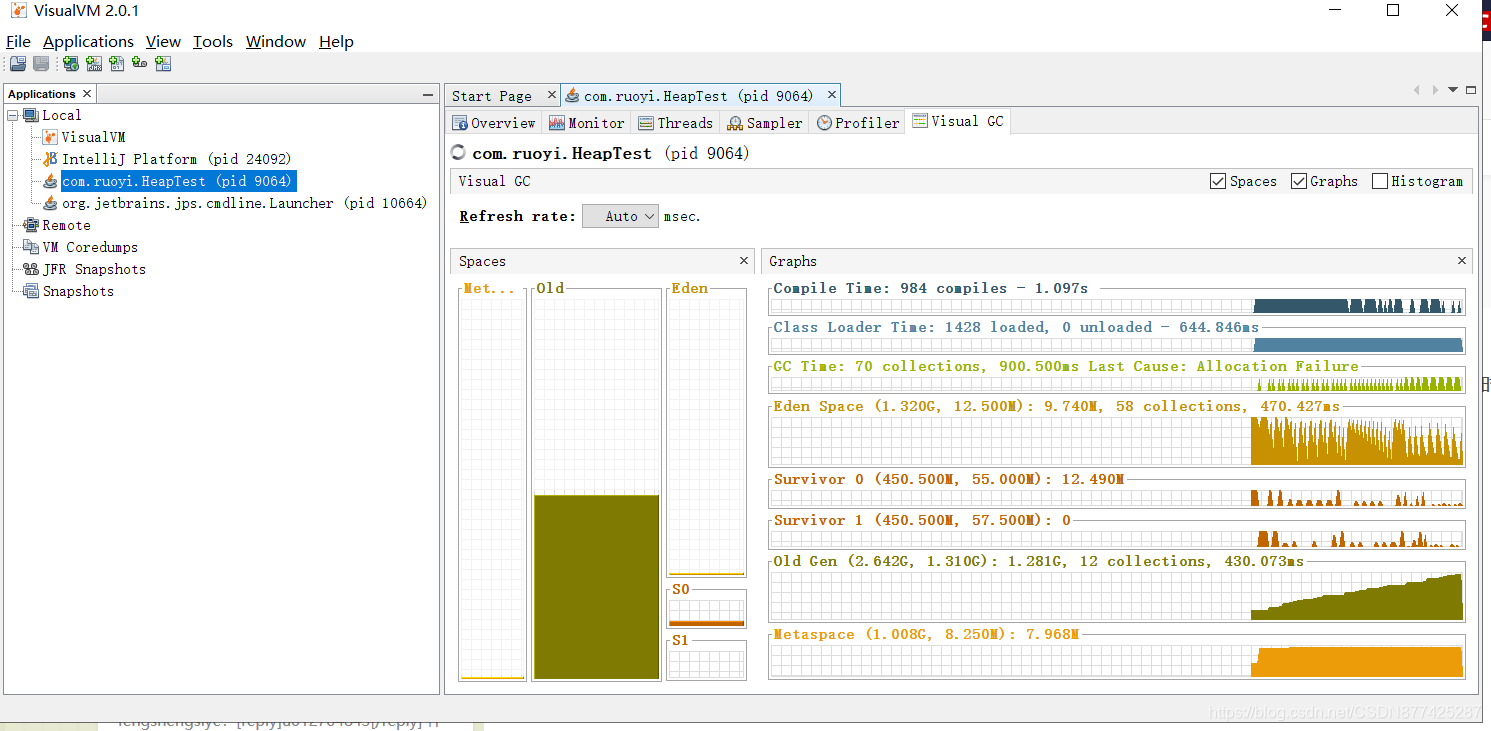Click the Old generation space bar
Viewport: 1491px width, 731px height.
click(x=597, y=587)
